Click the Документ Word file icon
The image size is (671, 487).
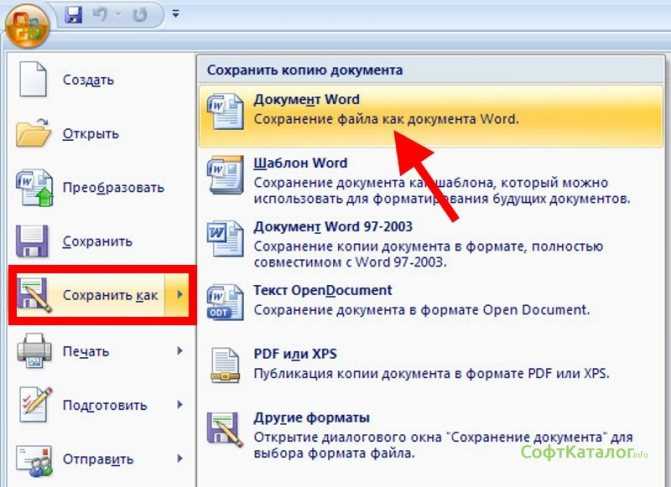(x=225, y=111)
